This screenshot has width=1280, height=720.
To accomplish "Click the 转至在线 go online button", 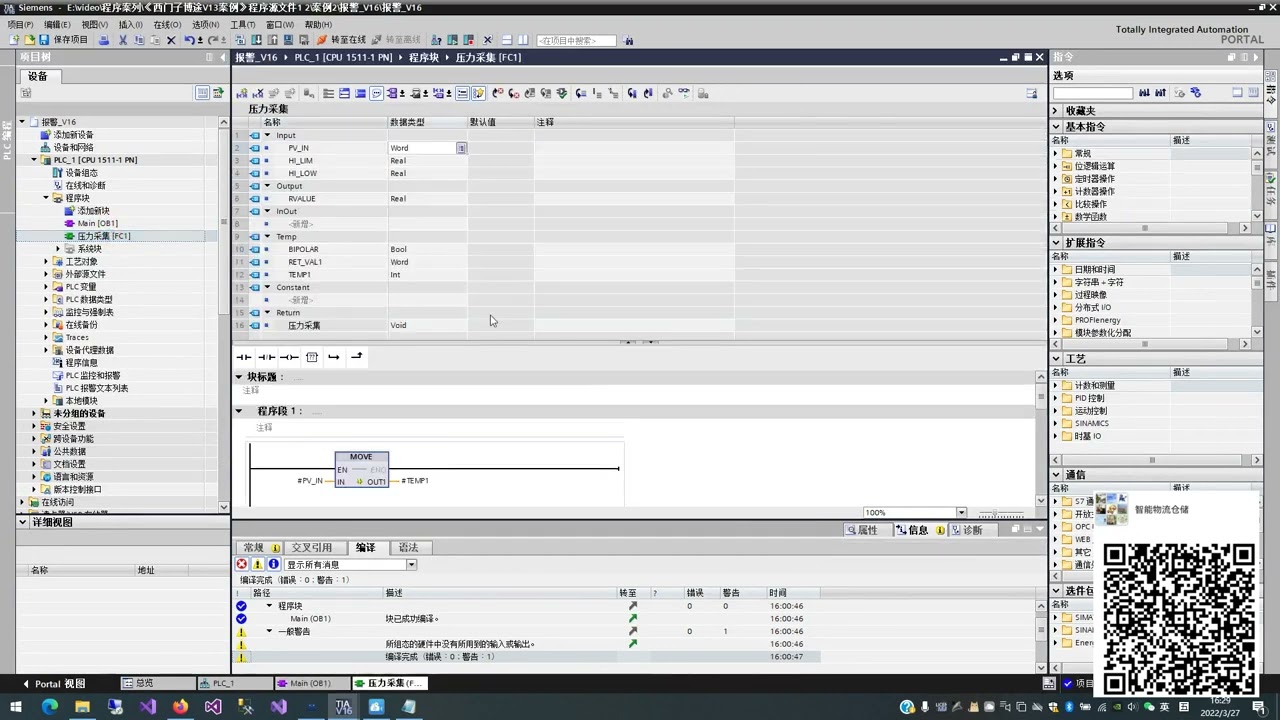I will (341, 40).
